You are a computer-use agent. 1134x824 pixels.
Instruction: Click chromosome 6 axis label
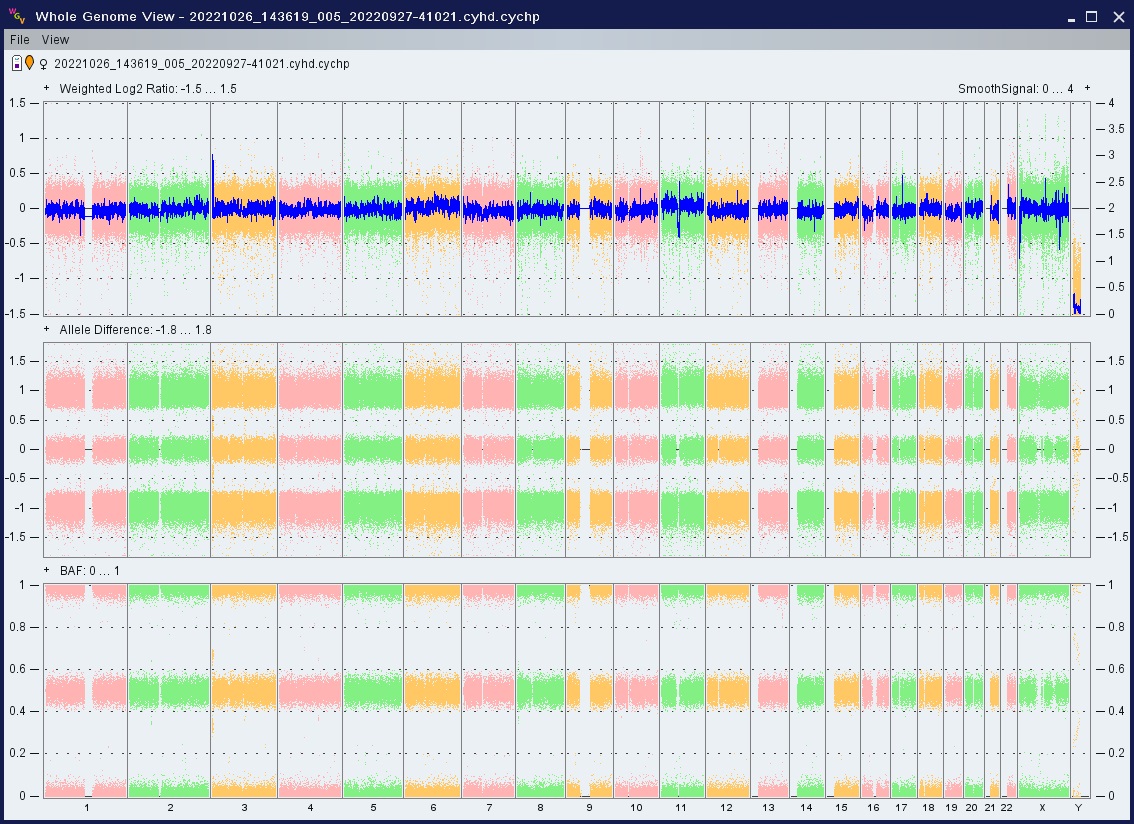tap(432, 807)
